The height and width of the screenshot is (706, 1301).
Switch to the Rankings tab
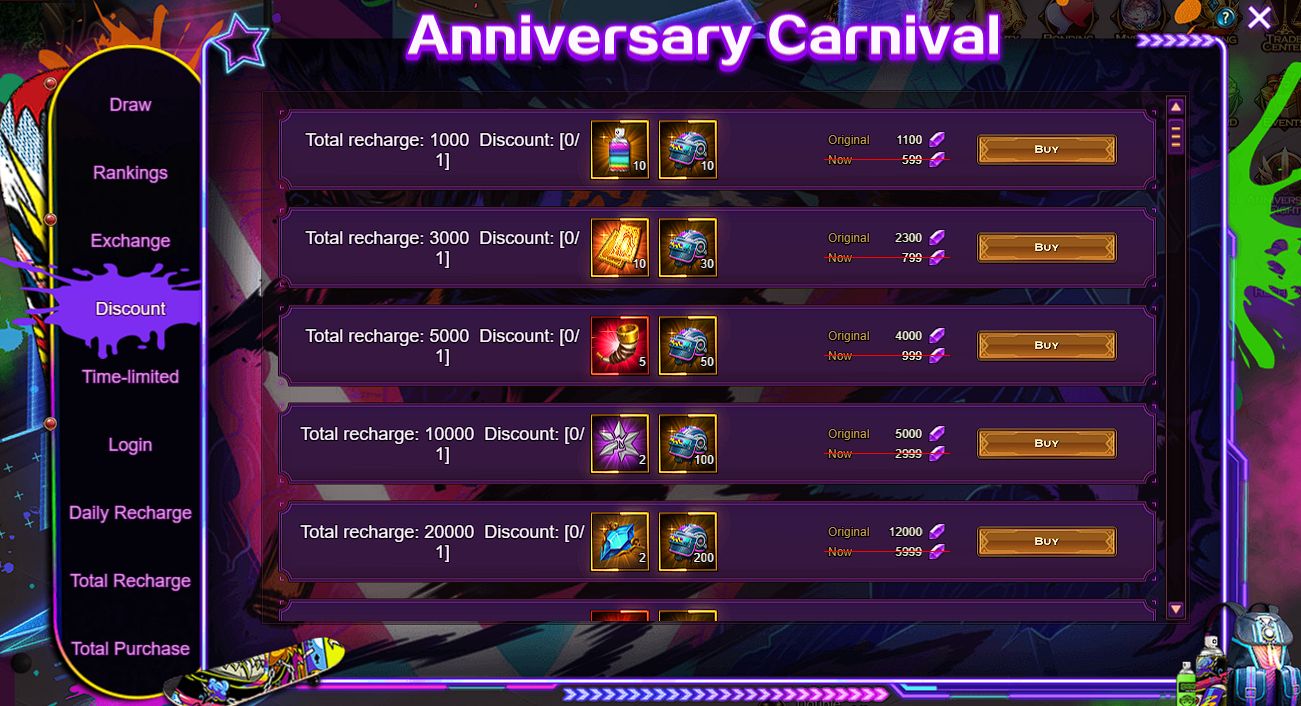coord(130,173)
